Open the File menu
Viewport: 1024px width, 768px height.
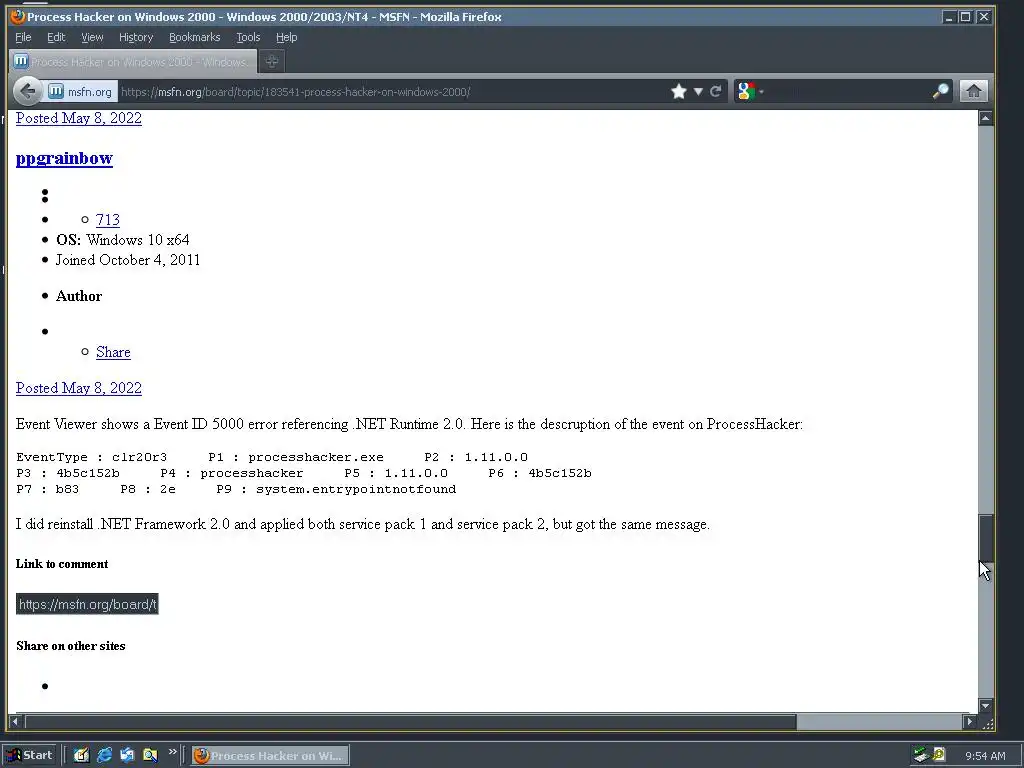[23, 37]
